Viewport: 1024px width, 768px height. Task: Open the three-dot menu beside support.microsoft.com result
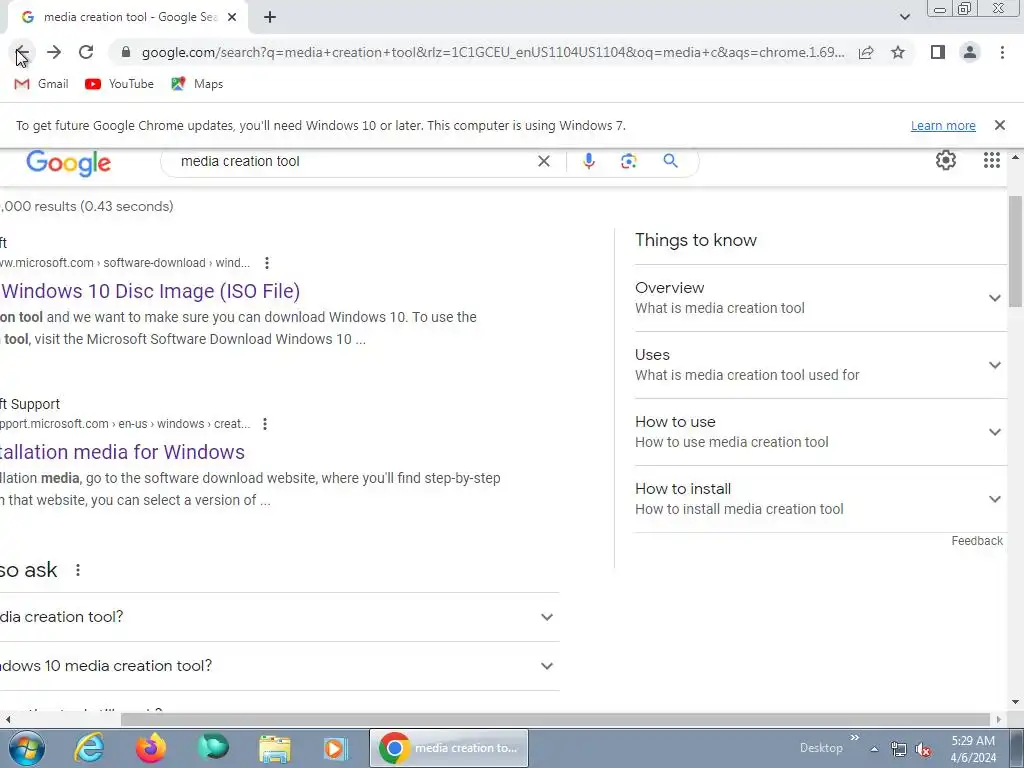coord(264,424)
